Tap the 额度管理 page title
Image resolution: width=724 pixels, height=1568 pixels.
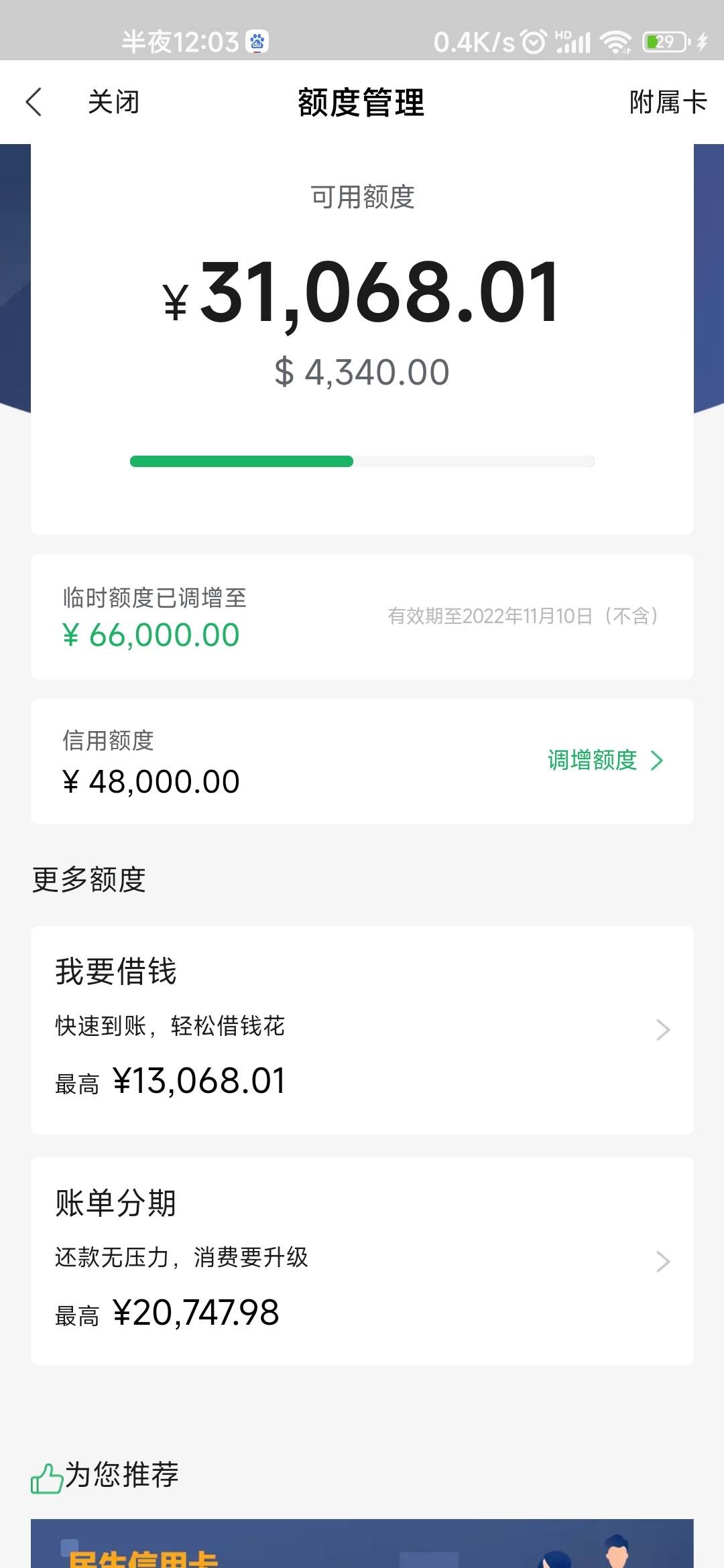361,103
